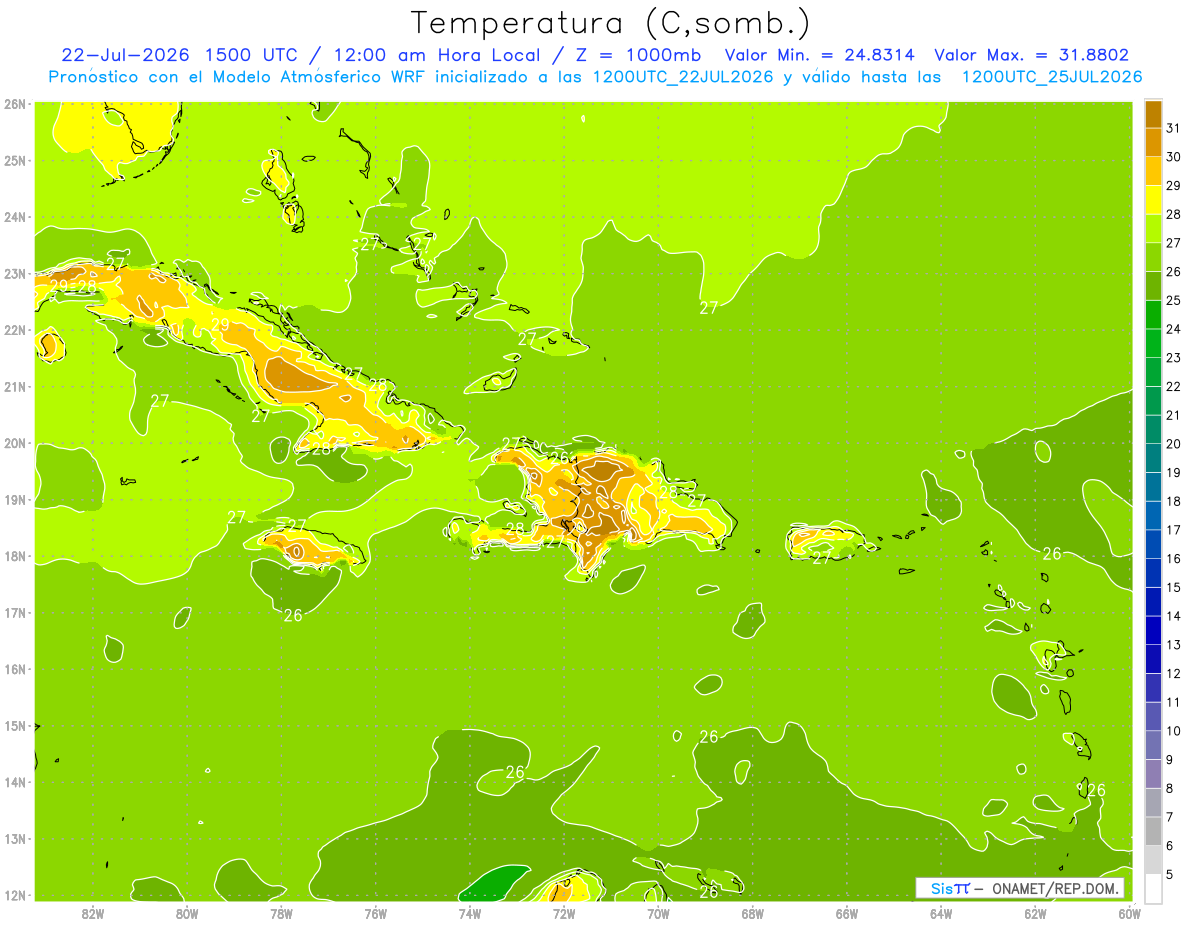The image size is (1200, 927).
Task: Click the '76W' longitude axis label
Action: [x=376, y=913]
